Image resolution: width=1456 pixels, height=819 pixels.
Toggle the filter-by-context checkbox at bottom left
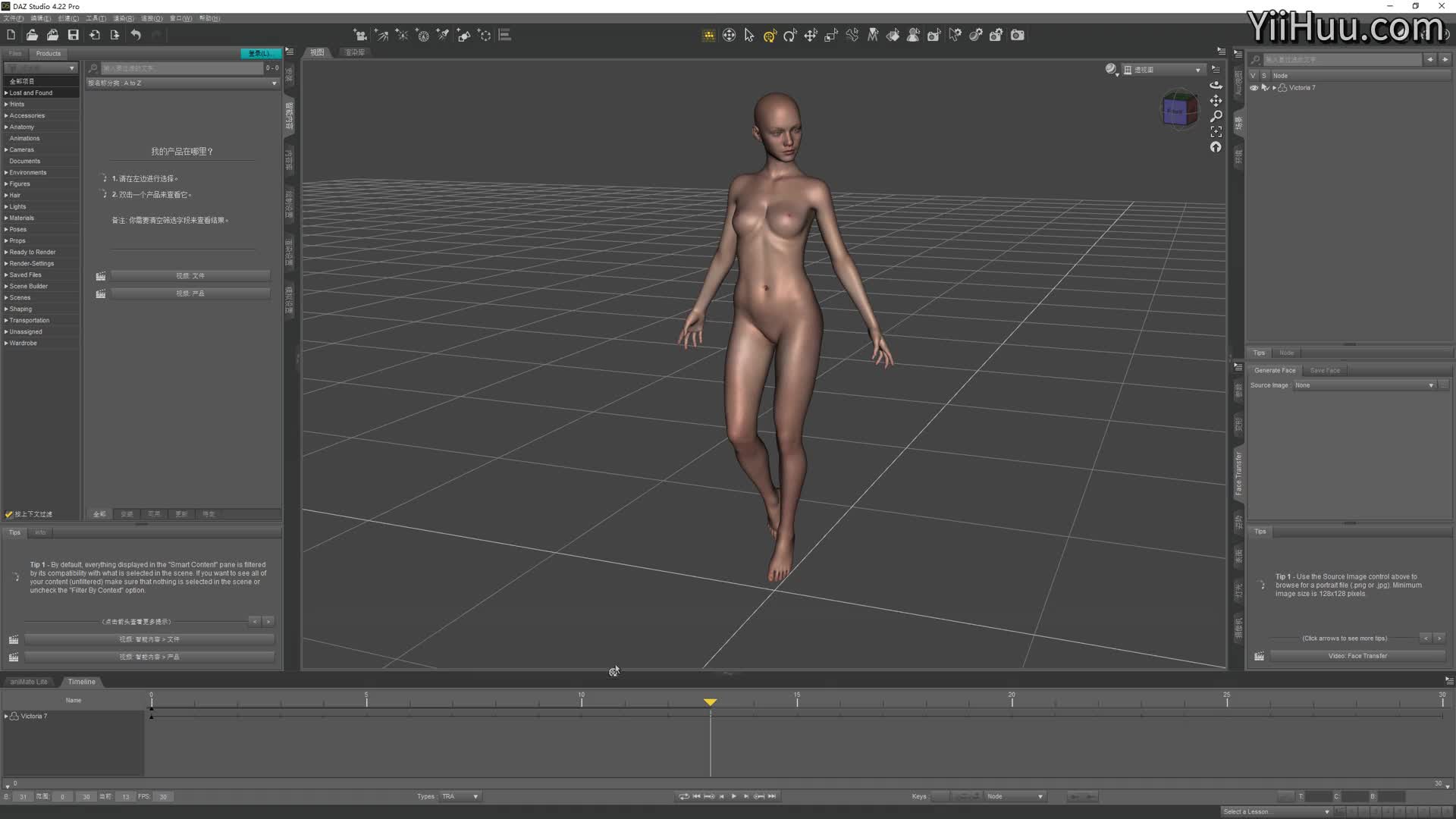pyautogui.click(x=9, y=514)
